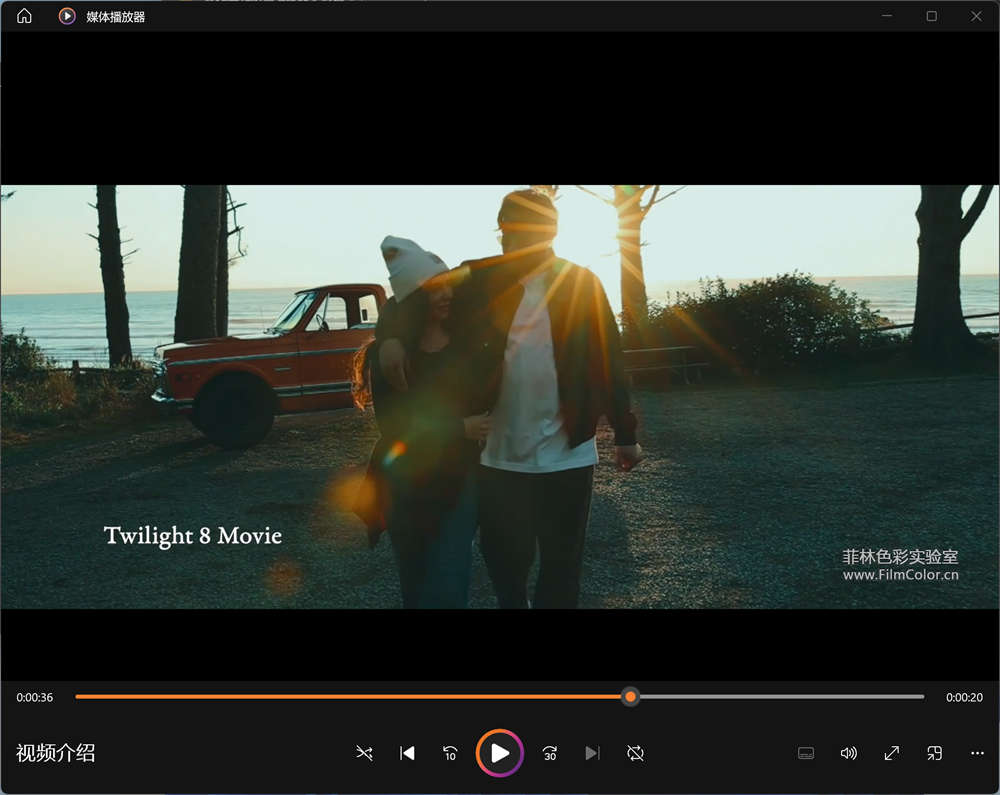1000x795 pixels.
Task: Open the three-dot more options menu
Action: [978, 753]
